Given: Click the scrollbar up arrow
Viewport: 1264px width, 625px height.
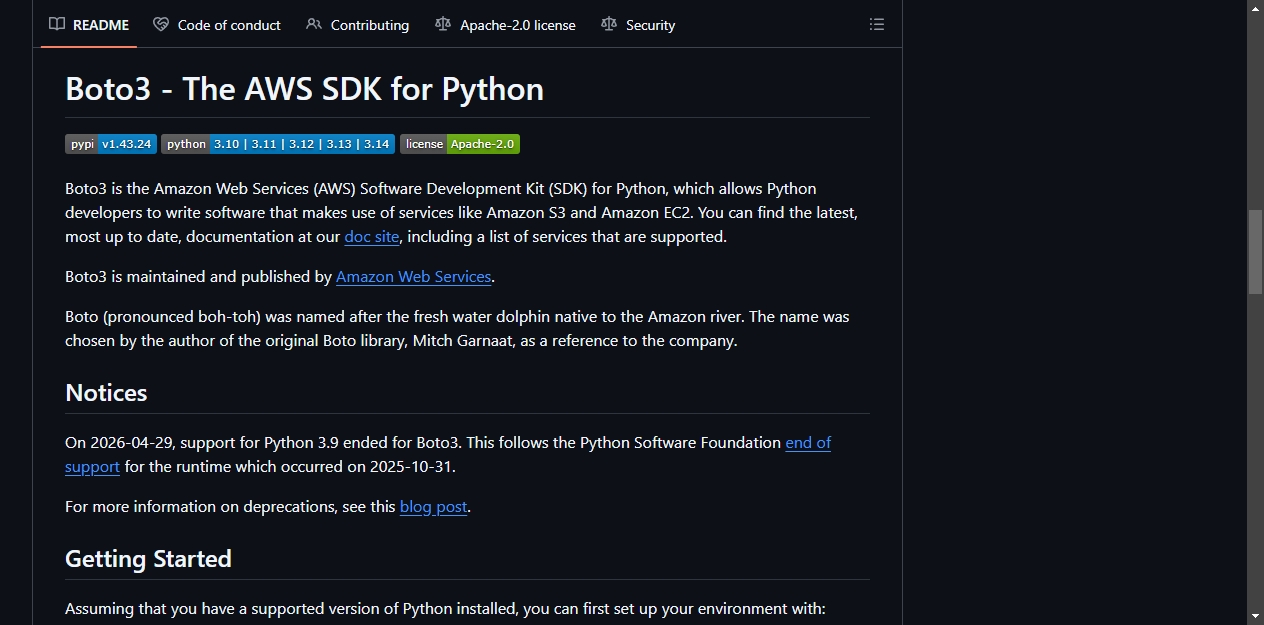Looking at the screenshot, I should [1255, 8].
